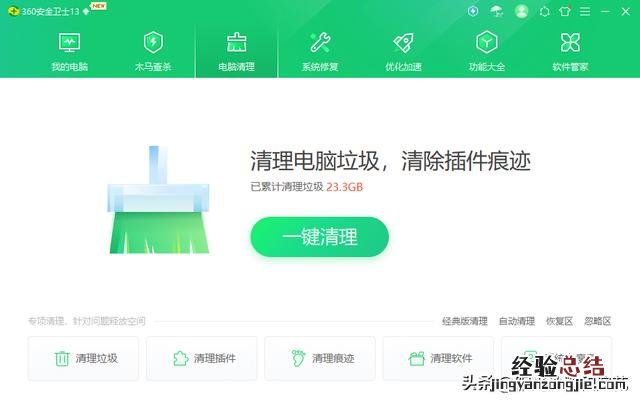Choose 清理痕迹 footprint traces card

320,358
